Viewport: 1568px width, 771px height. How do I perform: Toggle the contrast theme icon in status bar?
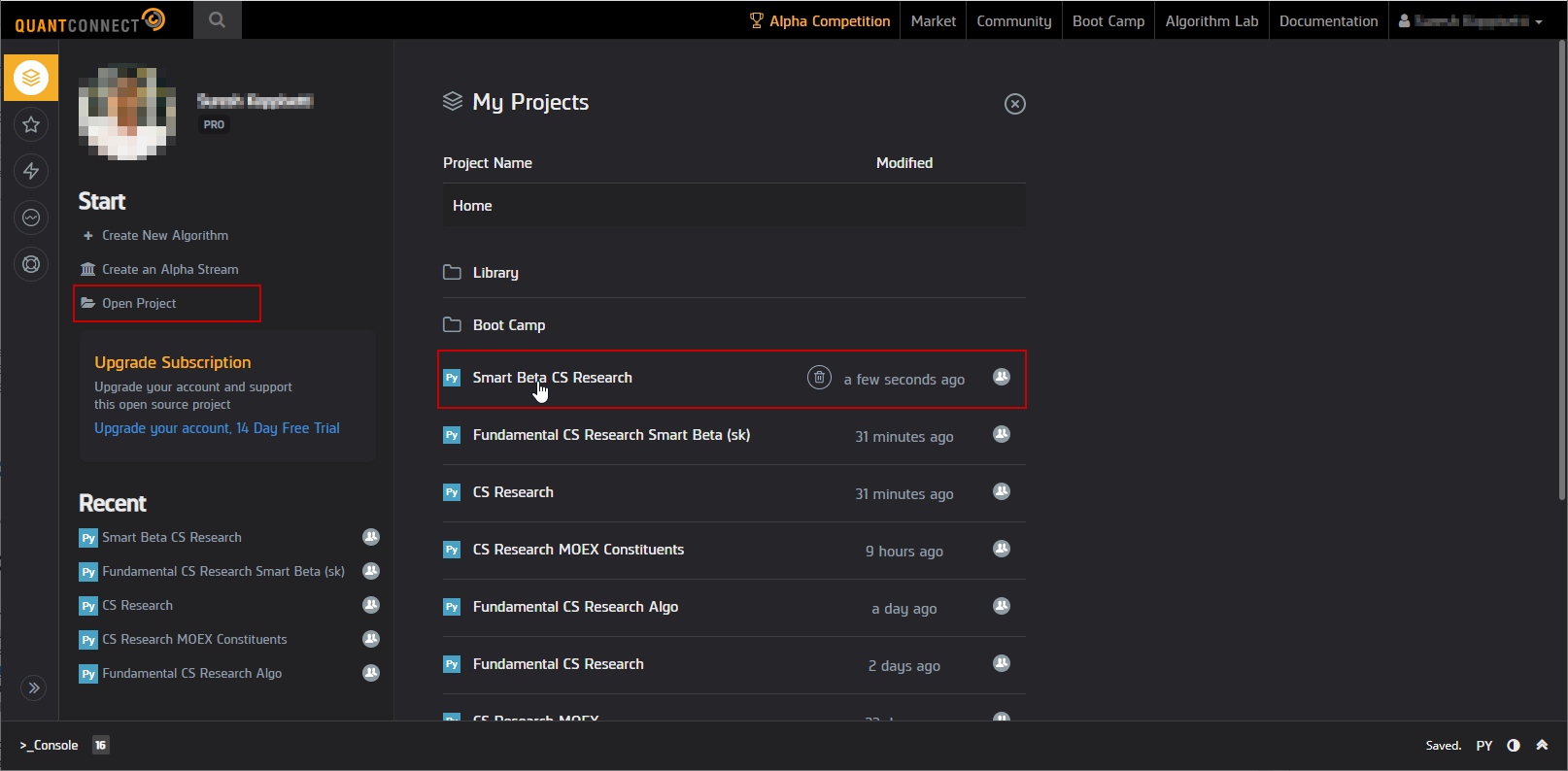click(x=1514, y=746)
